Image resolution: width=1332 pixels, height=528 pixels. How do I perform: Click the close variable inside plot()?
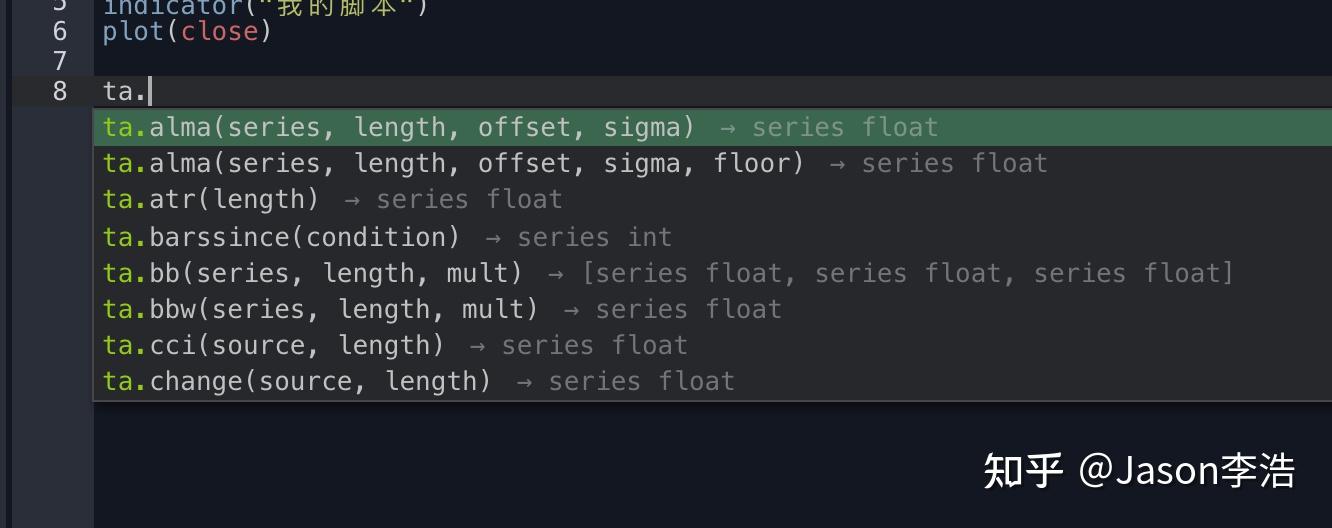219,32
